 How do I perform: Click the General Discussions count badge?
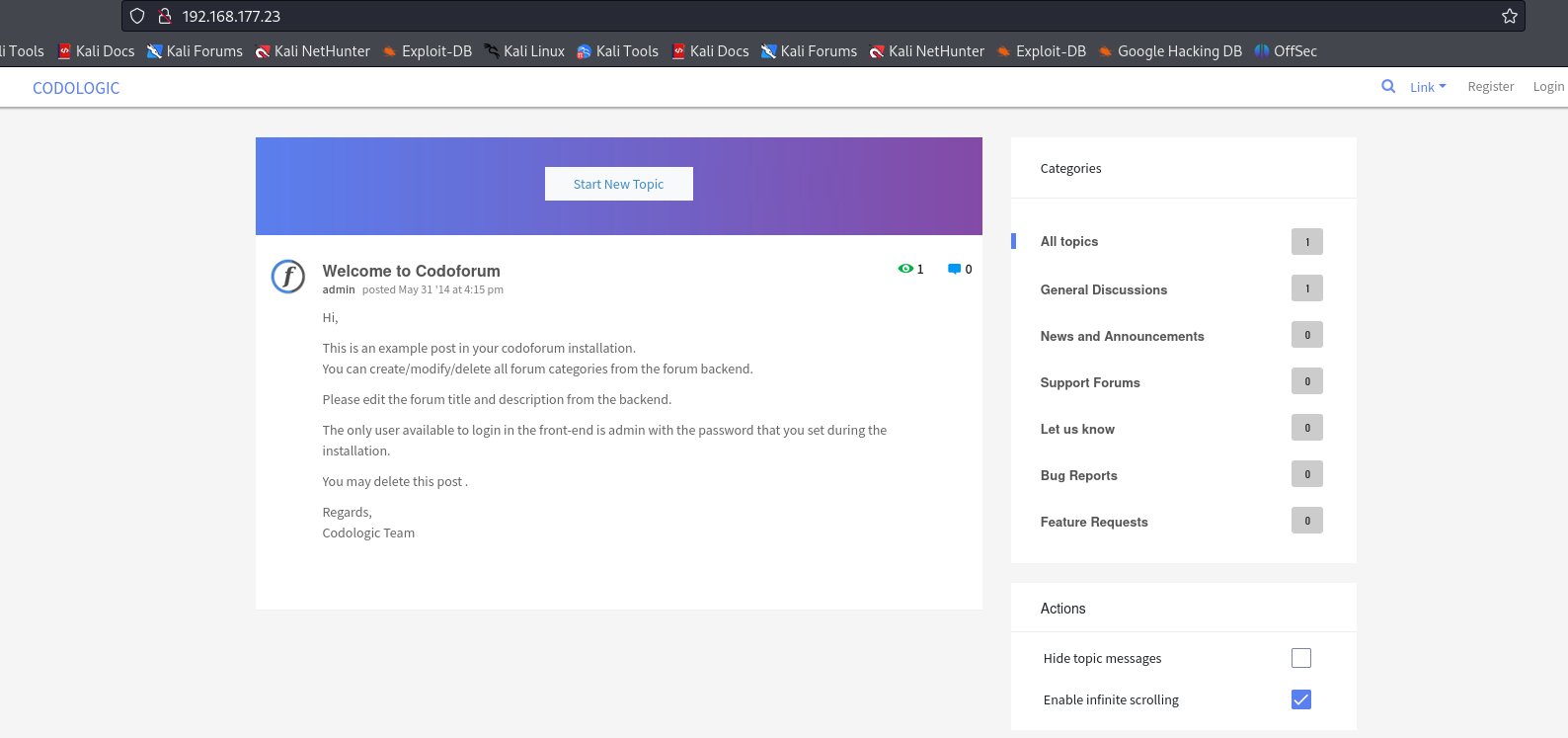pyautogui.click(x=1307, y=288)
